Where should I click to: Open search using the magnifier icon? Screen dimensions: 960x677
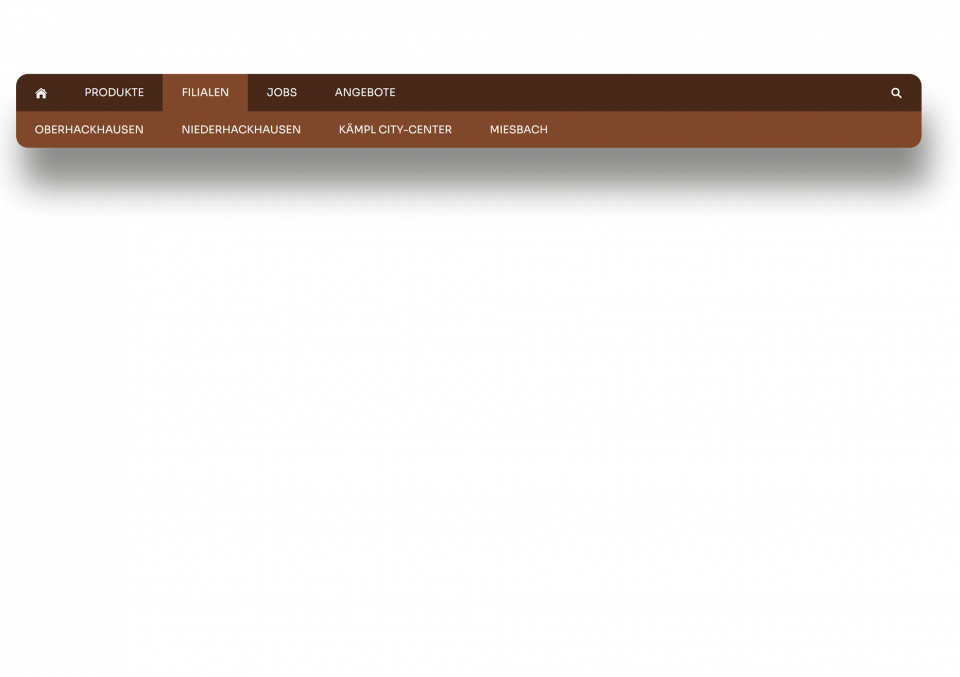click(x=896, y=93)
